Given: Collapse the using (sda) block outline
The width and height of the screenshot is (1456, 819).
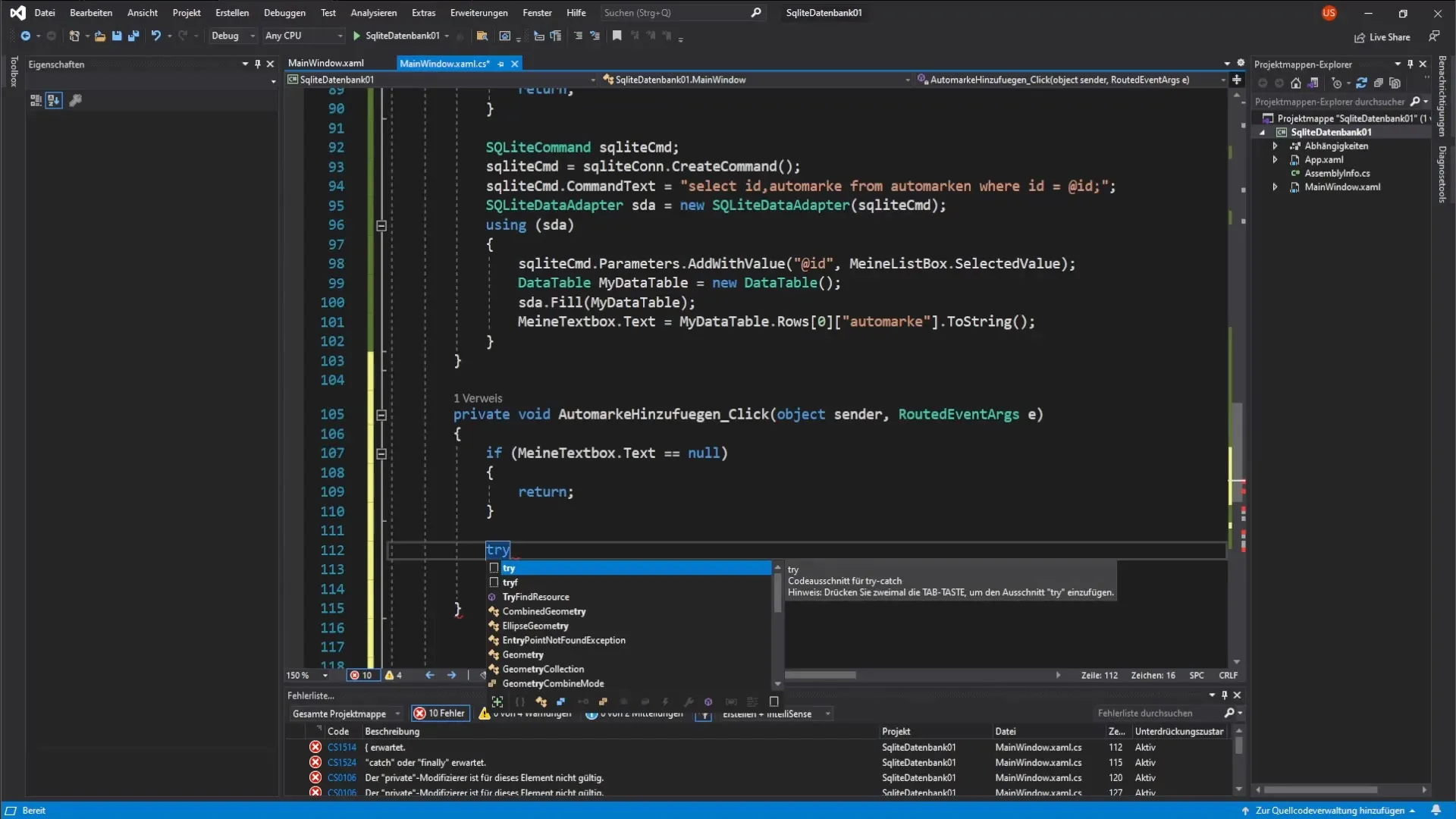Looking at the screenshot, I should (381, 225).
